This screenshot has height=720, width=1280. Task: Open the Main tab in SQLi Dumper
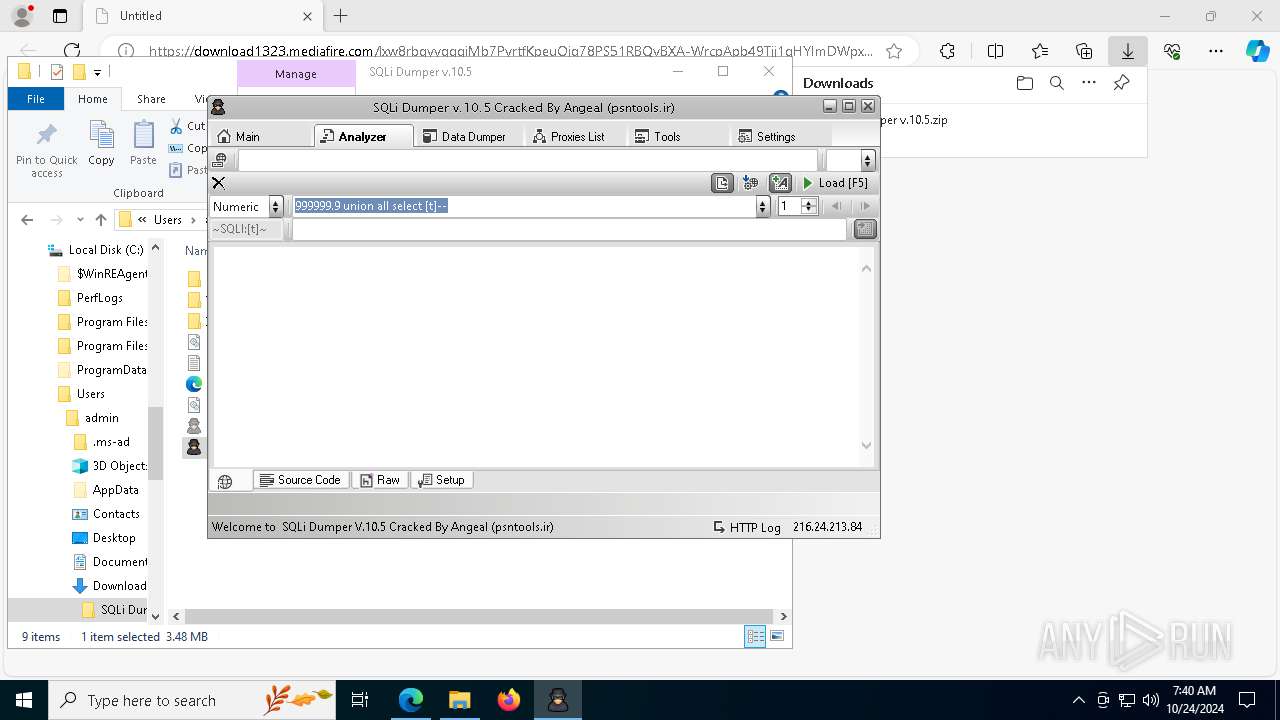pyautogui.click(x=262, y=136)
